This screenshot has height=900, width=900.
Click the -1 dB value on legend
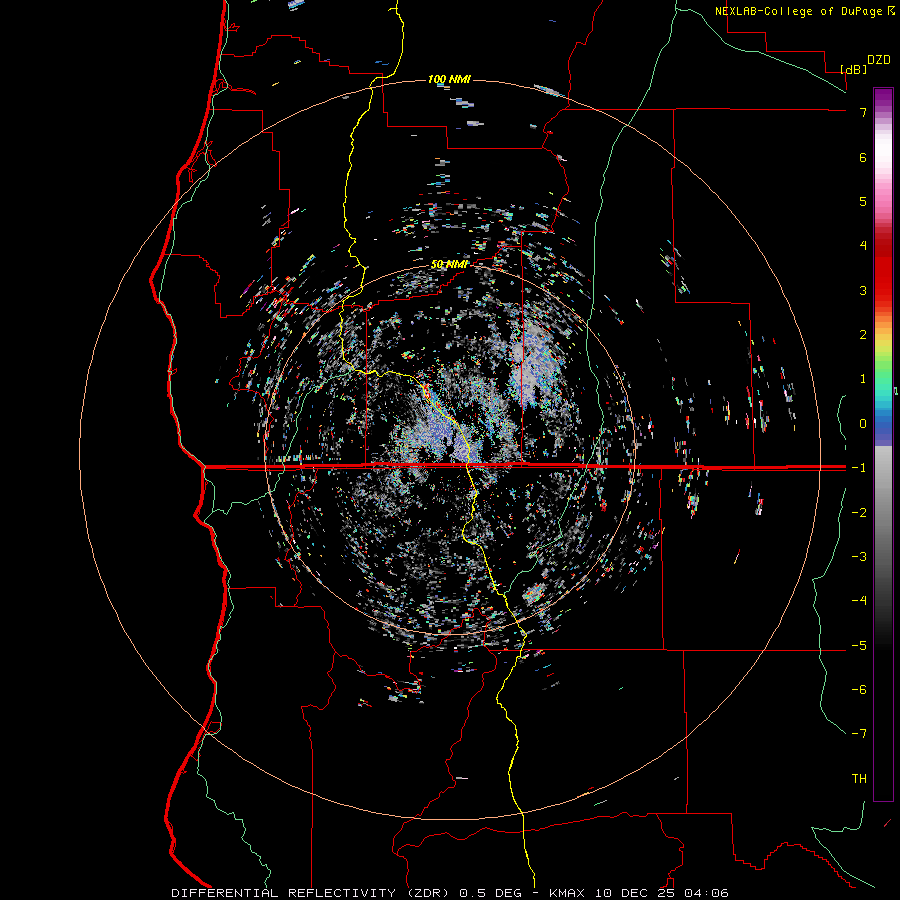[x=859, y=468]
